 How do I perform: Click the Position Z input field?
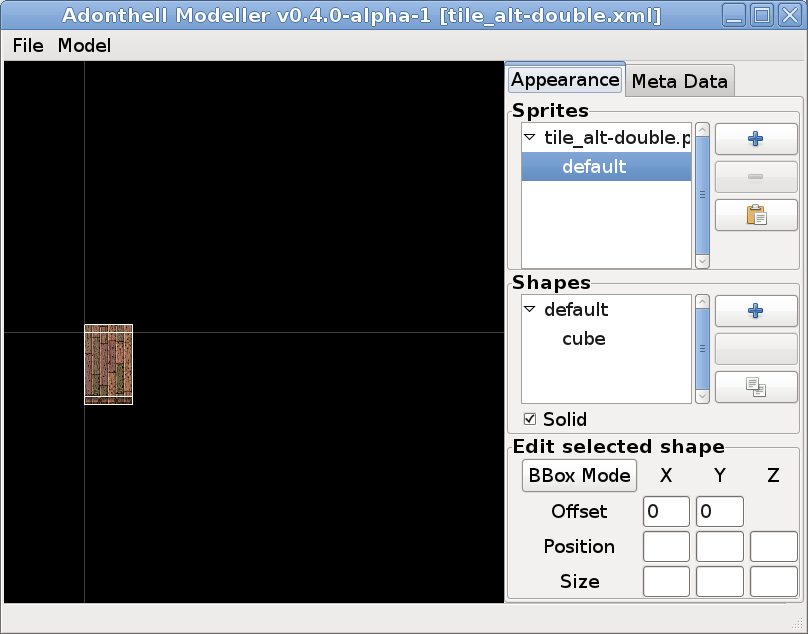[773, 546]
